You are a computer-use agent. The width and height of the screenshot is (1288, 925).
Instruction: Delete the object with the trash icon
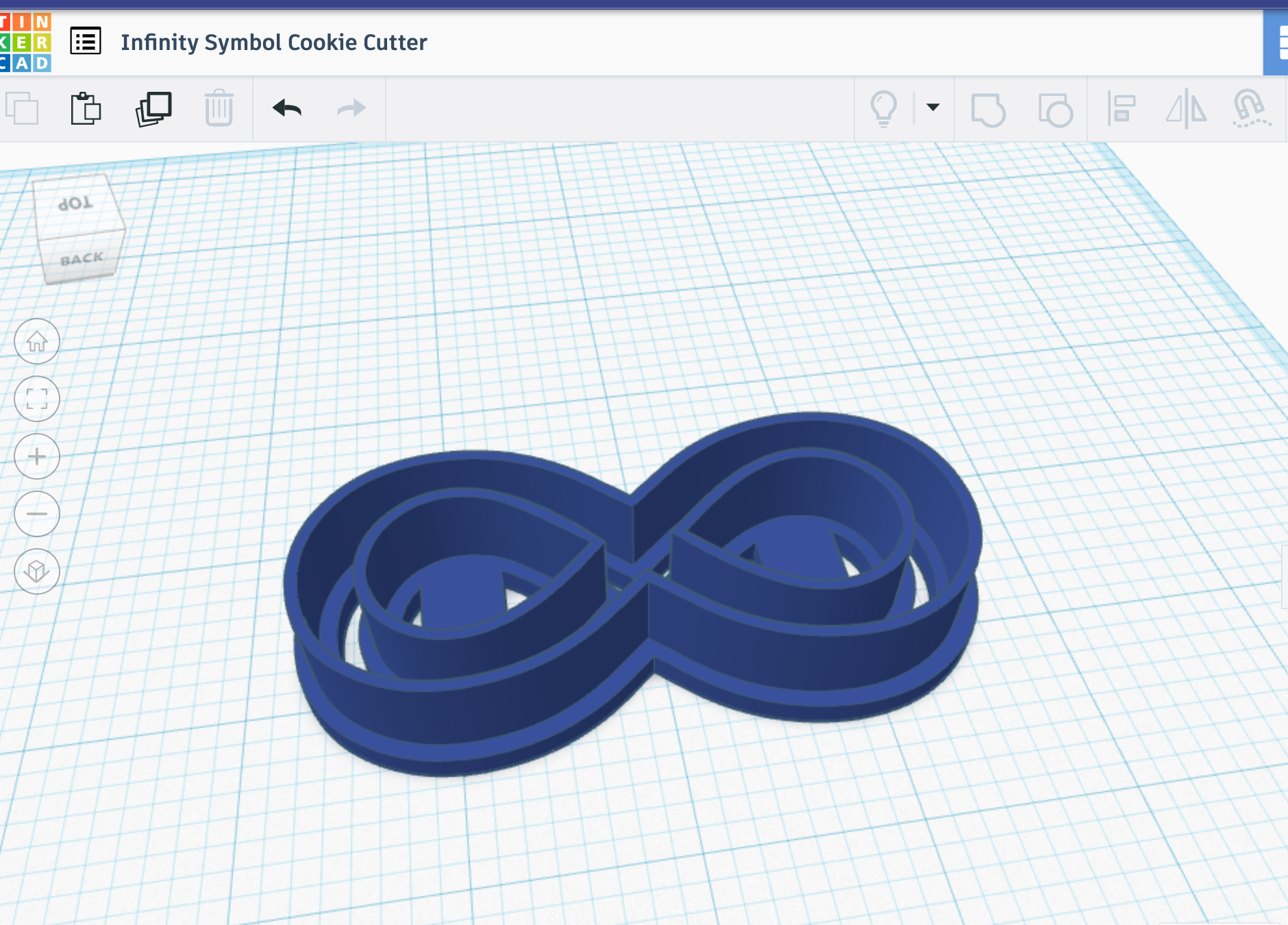pyautogui.click(x=219, y=108)
